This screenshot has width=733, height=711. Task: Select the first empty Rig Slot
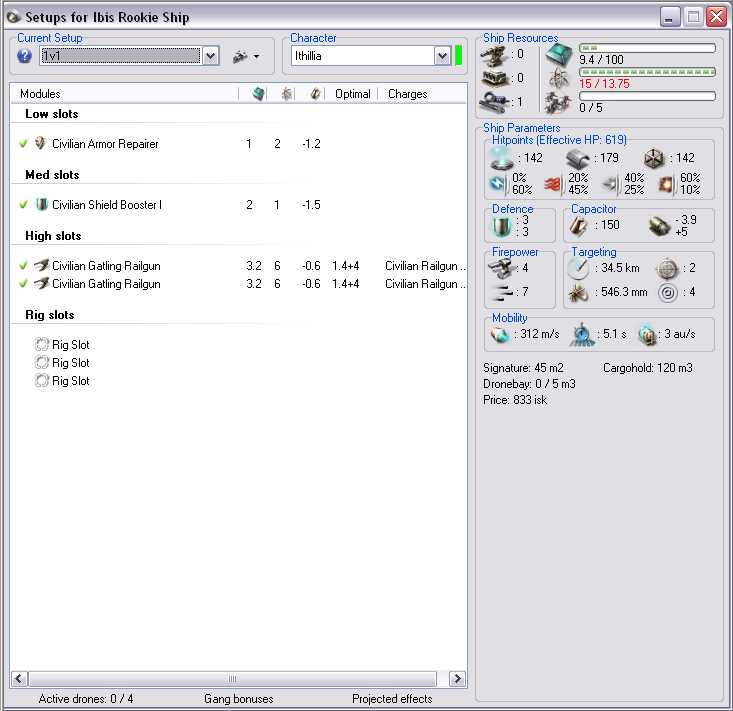[62, 345]
